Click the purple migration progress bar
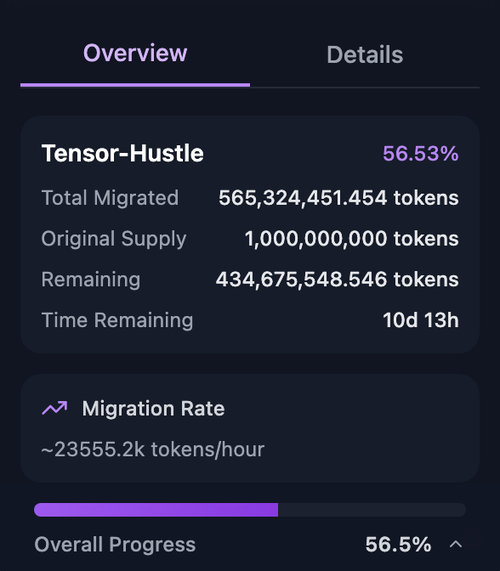This screenshot has height=571, width=500. [156, 509]
